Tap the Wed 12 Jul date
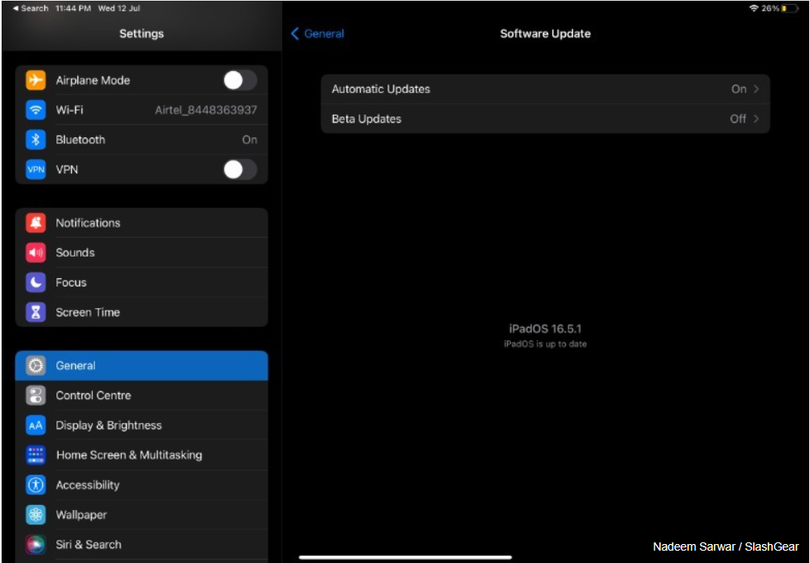 [119, 8]
